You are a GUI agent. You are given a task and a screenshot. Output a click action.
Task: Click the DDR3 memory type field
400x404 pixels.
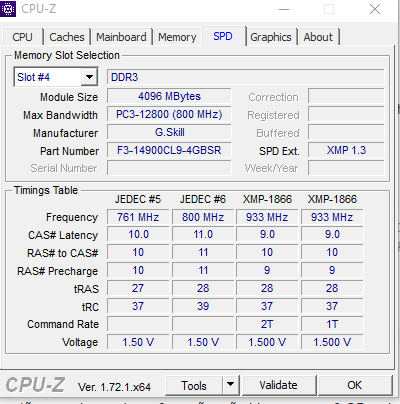pos(245,77)
